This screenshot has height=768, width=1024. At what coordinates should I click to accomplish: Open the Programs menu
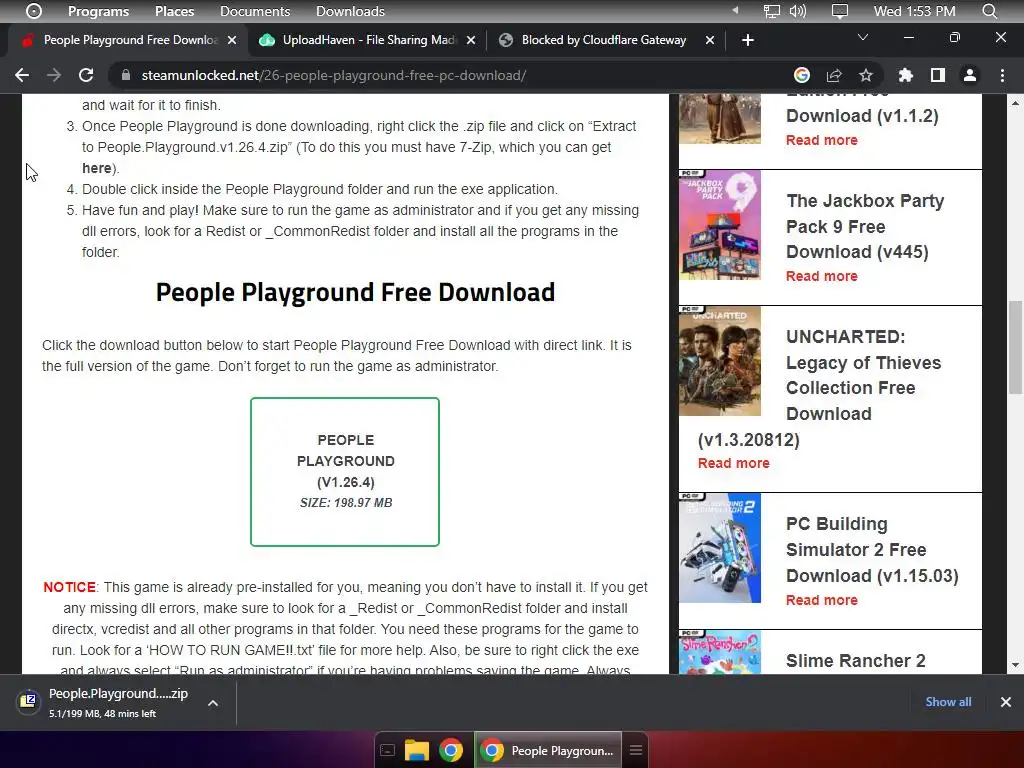click(x=98, y=11)
